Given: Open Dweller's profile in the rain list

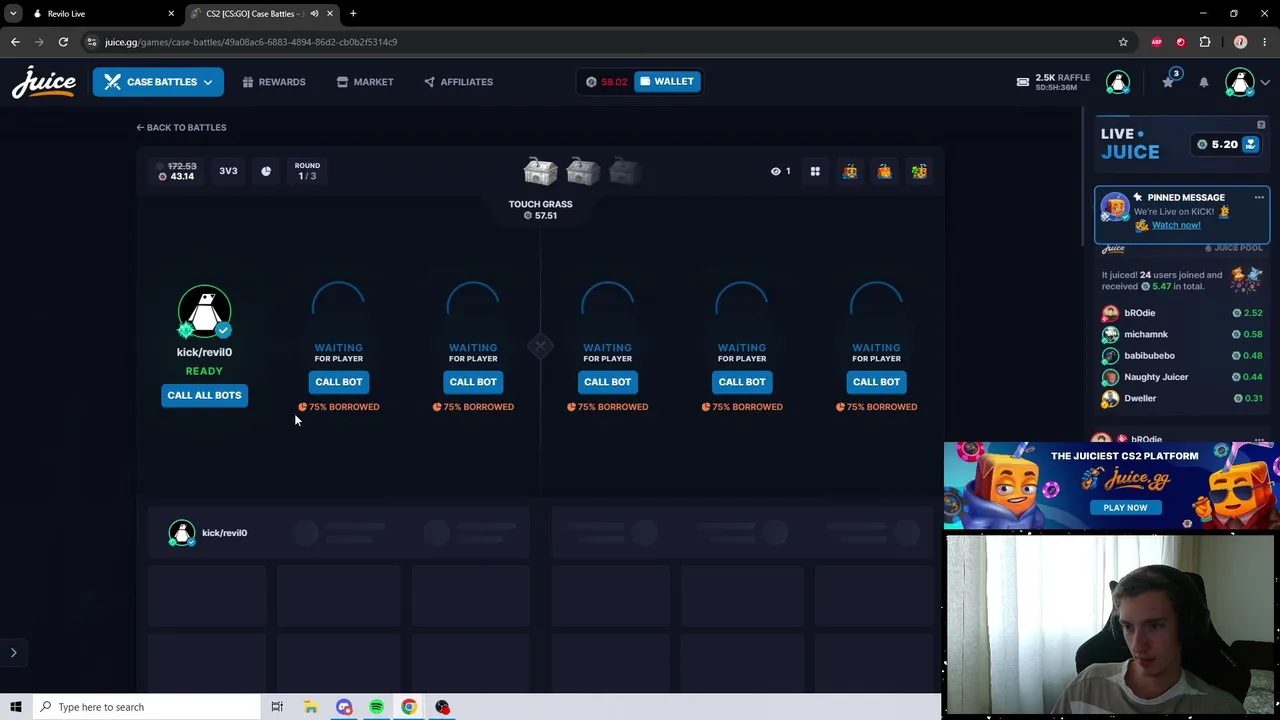Looking at the screenshot, I should point(1140,398).
